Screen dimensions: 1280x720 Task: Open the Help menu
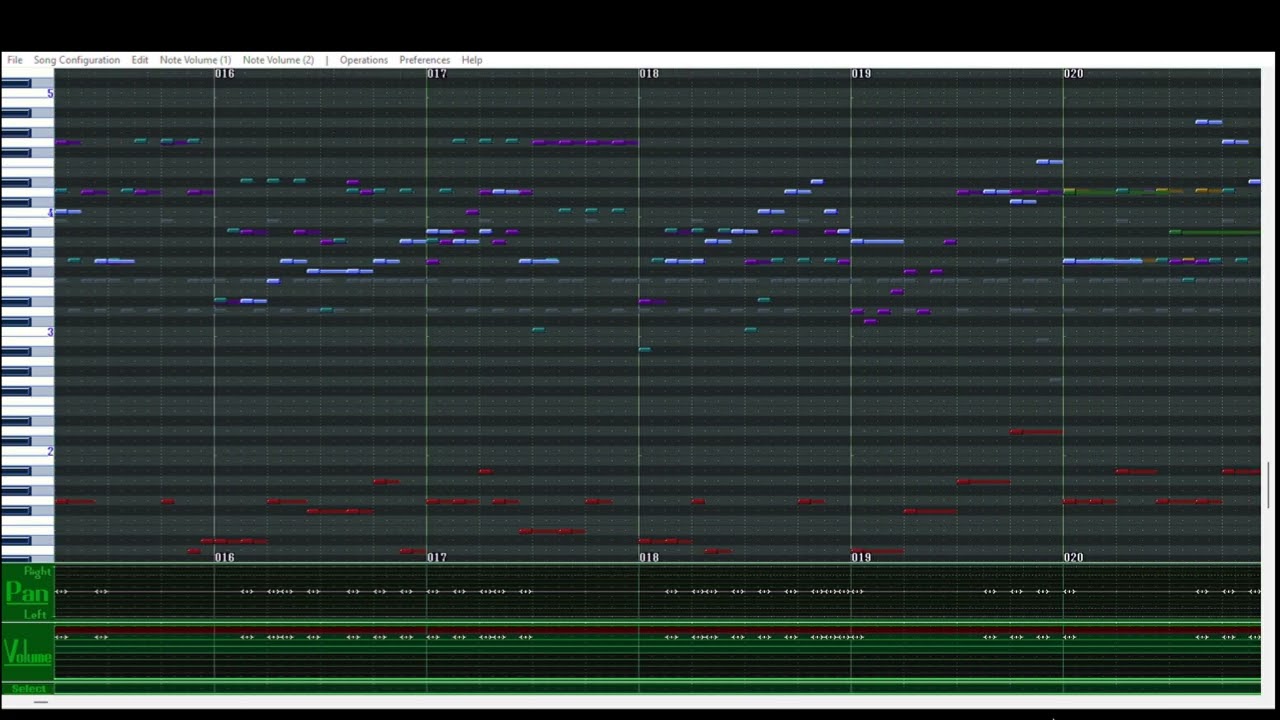tap(472, 60)
